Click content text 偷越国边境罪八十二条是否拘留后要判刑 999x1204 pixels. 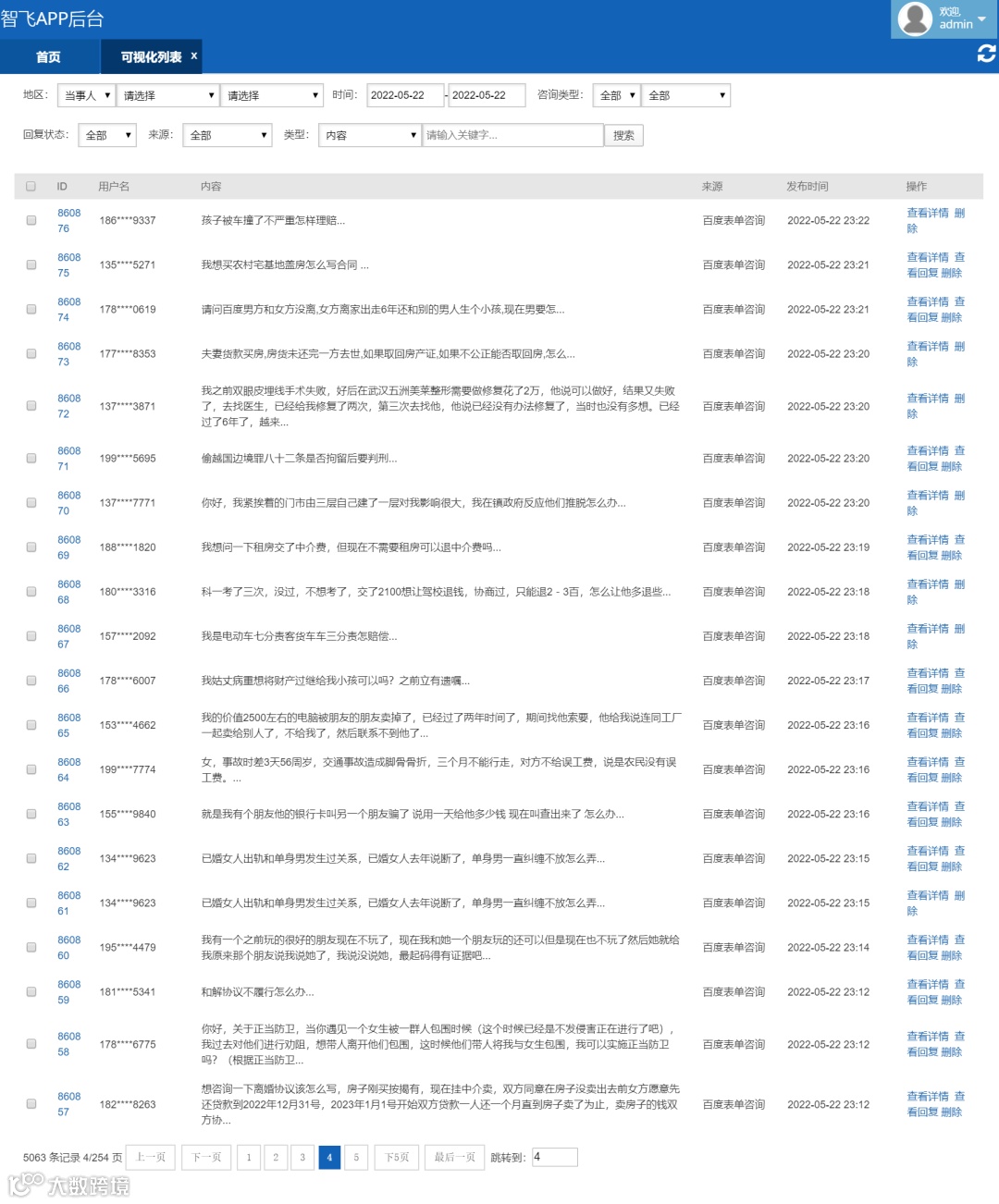click(x=299, y=459)
